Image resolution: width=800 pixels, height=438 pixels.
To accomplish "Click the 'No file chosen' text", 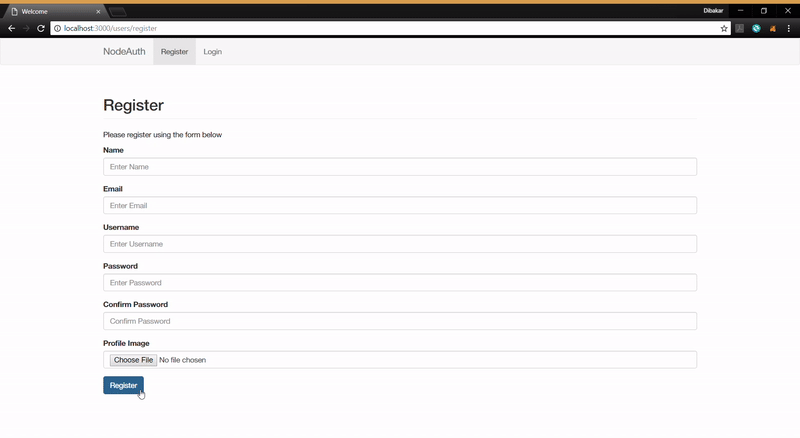I will coord(183,360).
